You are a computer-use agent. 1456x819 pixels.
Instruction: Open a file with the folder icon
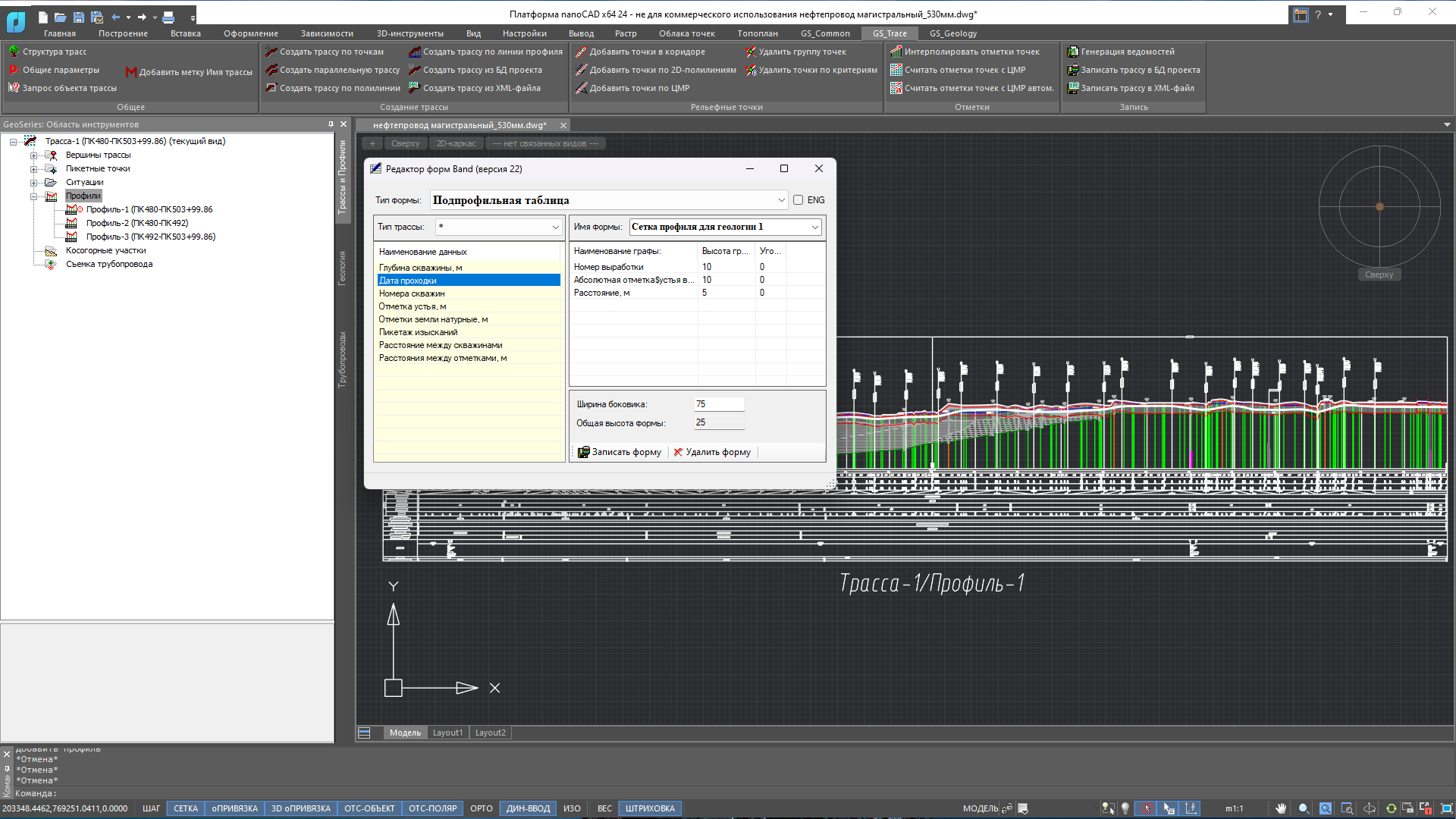(61, 17)
